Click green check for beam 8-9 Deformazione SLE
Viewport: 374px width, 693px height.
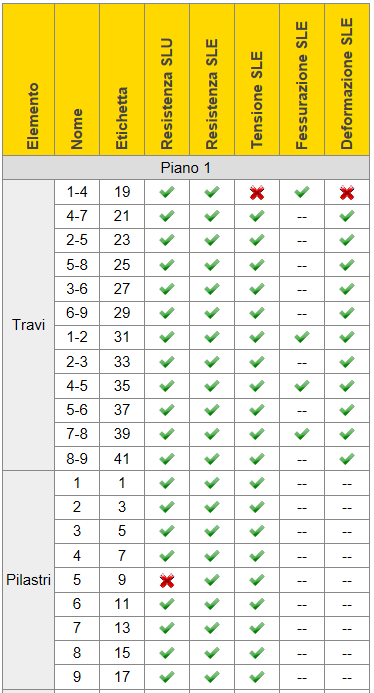pyautogui.click(x=347, y=458)
